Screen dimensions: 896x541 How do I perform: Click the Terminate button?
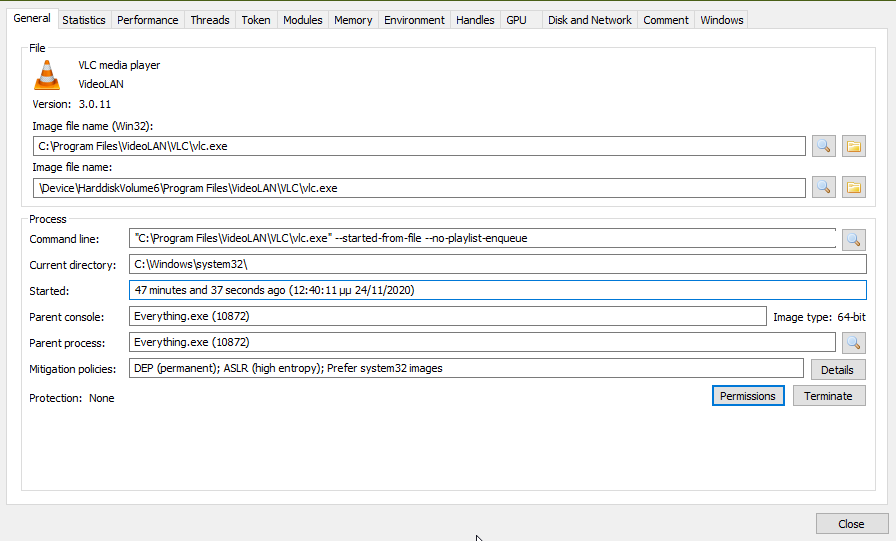(829, 396)
